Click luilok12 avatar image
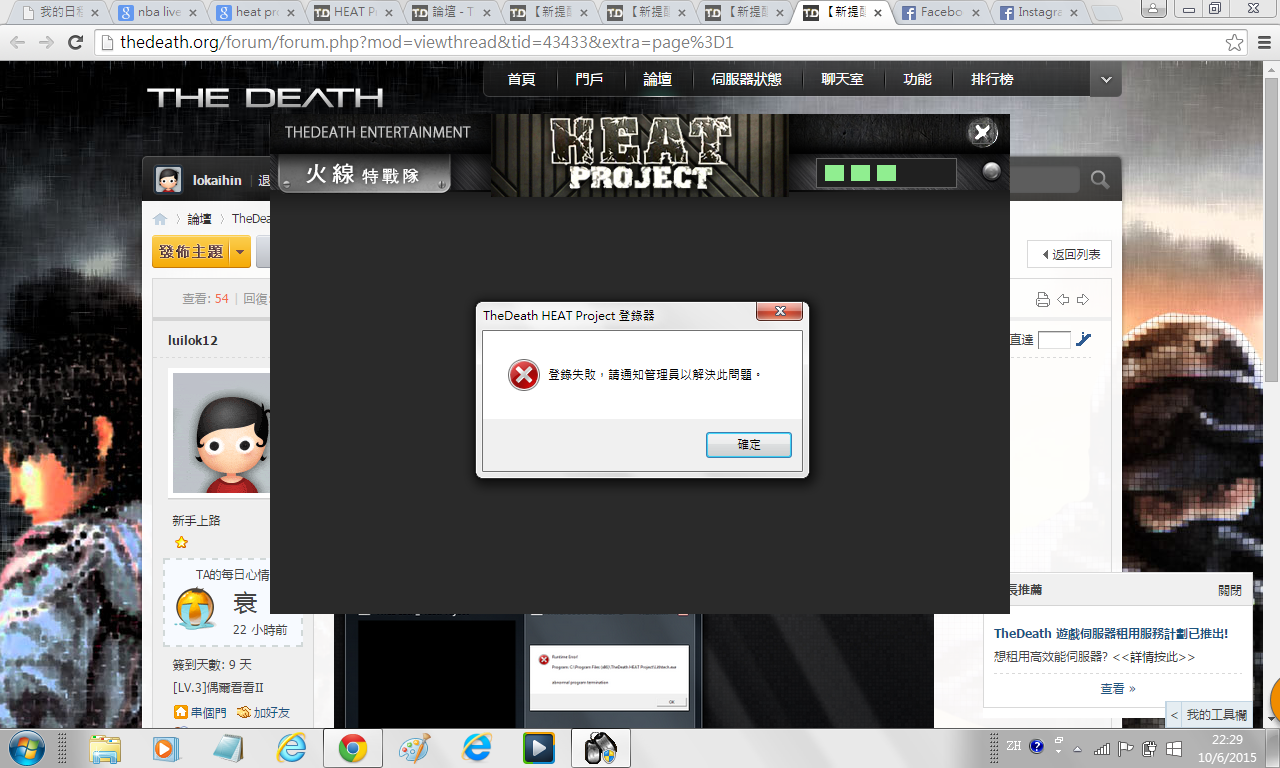 tap(221, 434)
